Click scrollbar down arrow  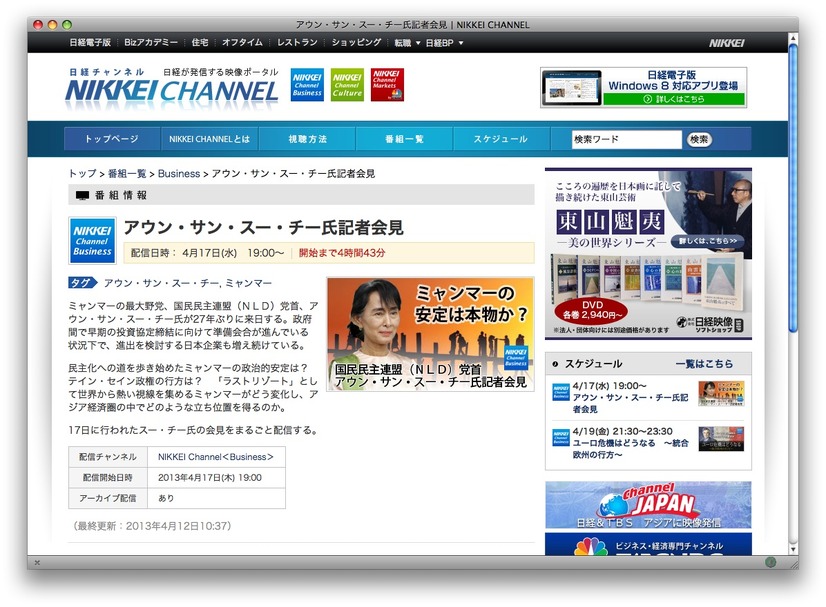tap(793, 550)
